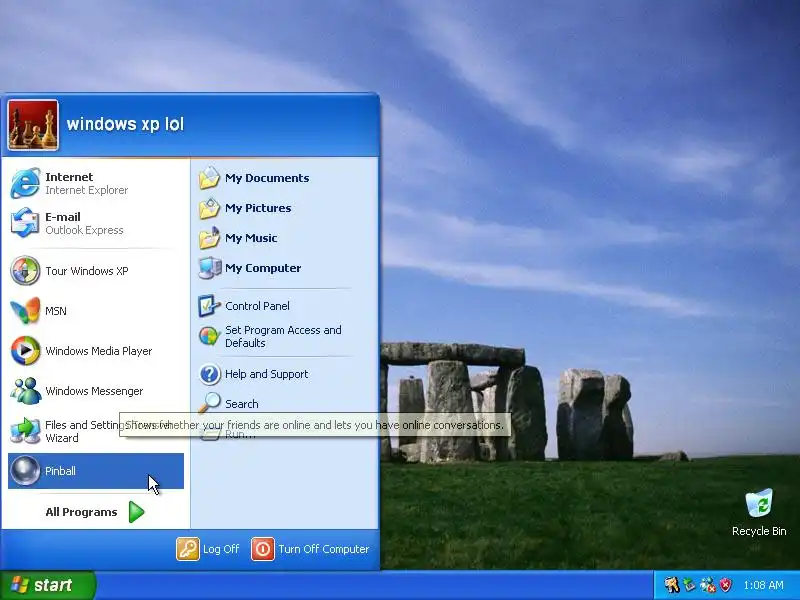Click the Log Off key icon

[188, 549]
